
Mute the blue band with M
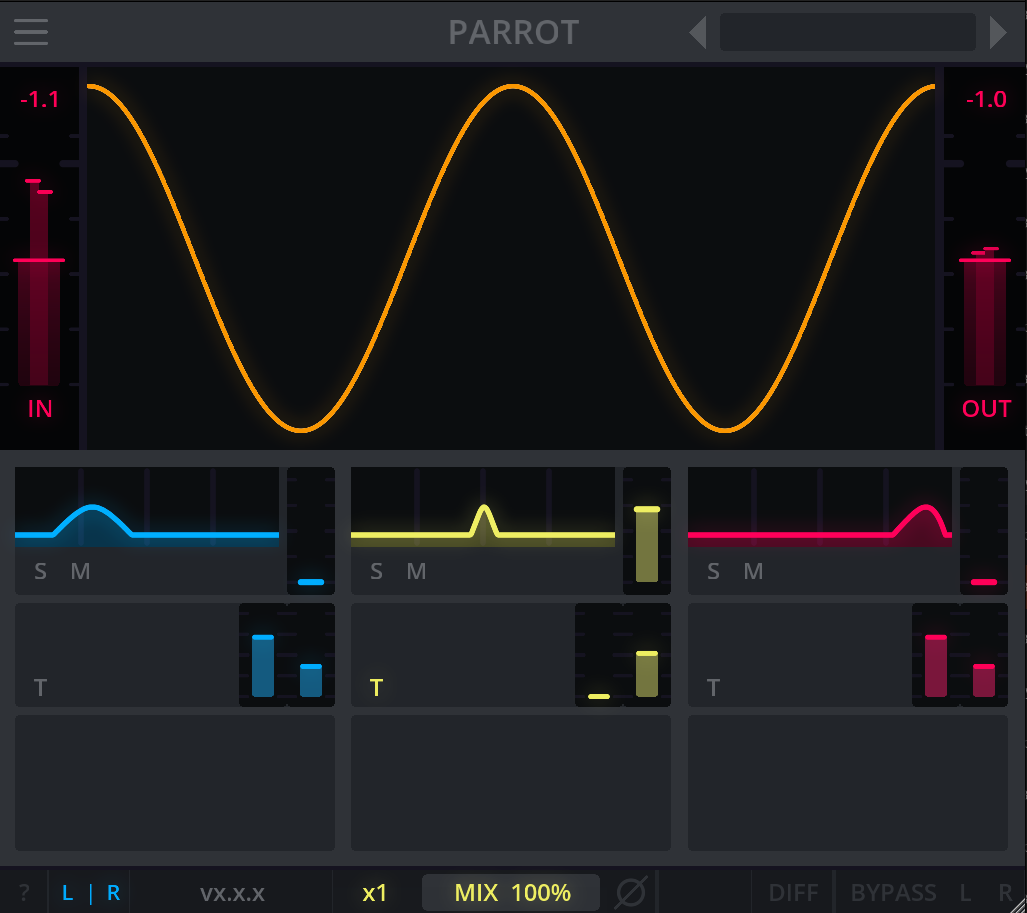tap(80, 571)
